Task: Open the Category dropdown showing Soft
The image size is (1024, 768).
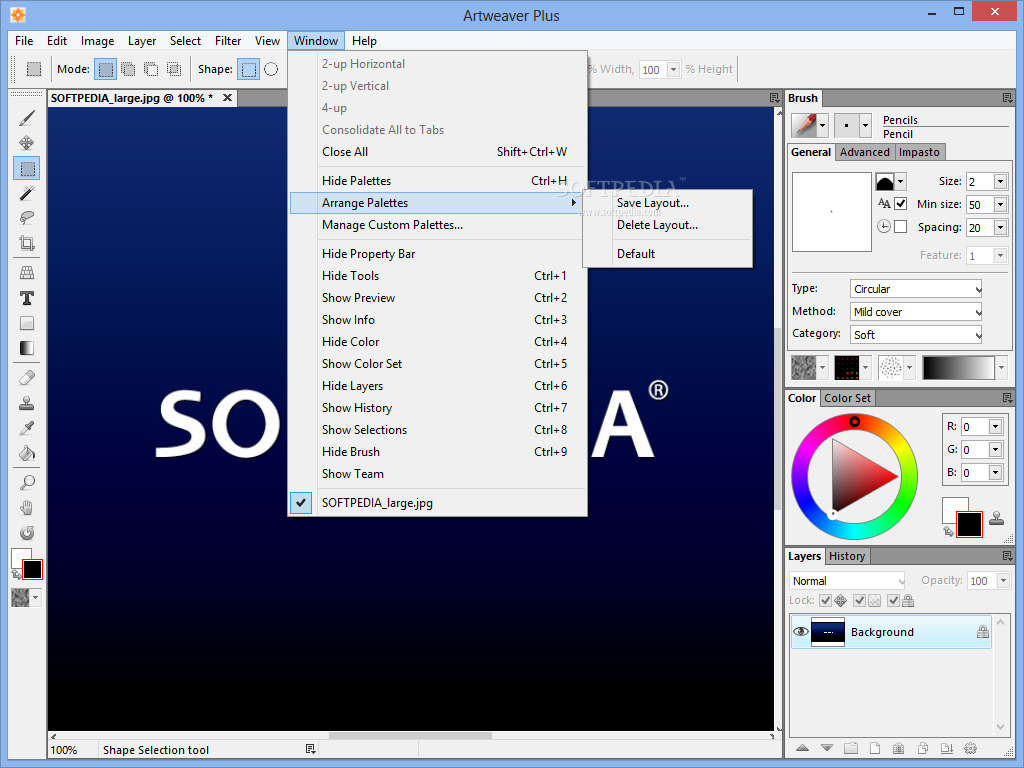Action: click(916, 334)
